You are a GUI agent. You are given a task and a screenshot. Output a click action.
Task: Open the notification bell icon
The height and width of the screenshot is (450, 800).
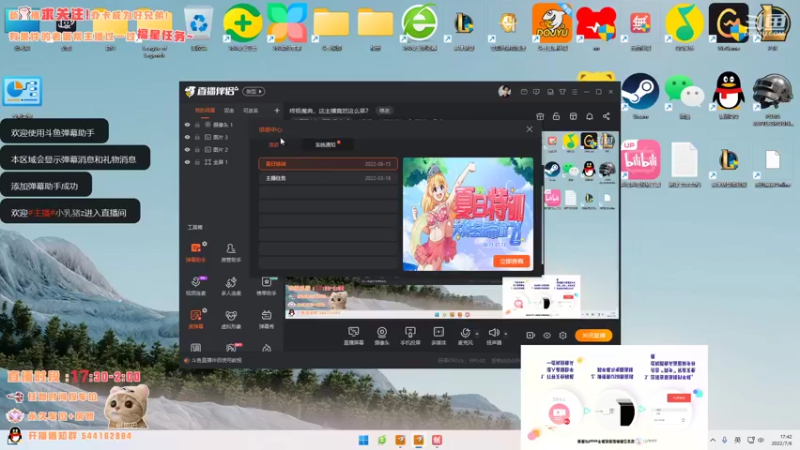click(x=589, y=116)
